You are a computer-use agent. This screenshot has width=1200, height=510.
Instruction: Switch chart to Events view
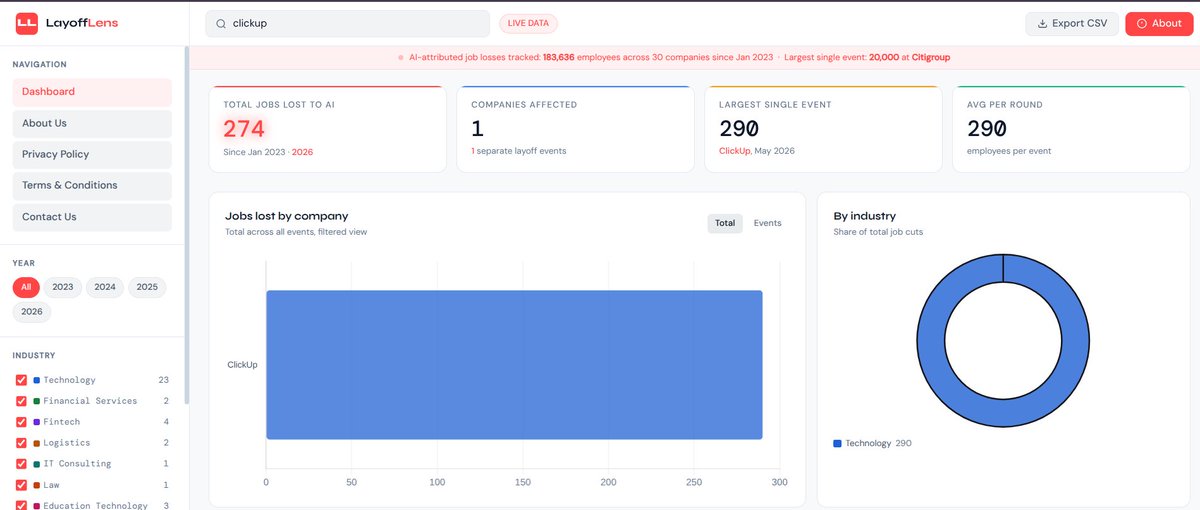coord(768,223)
